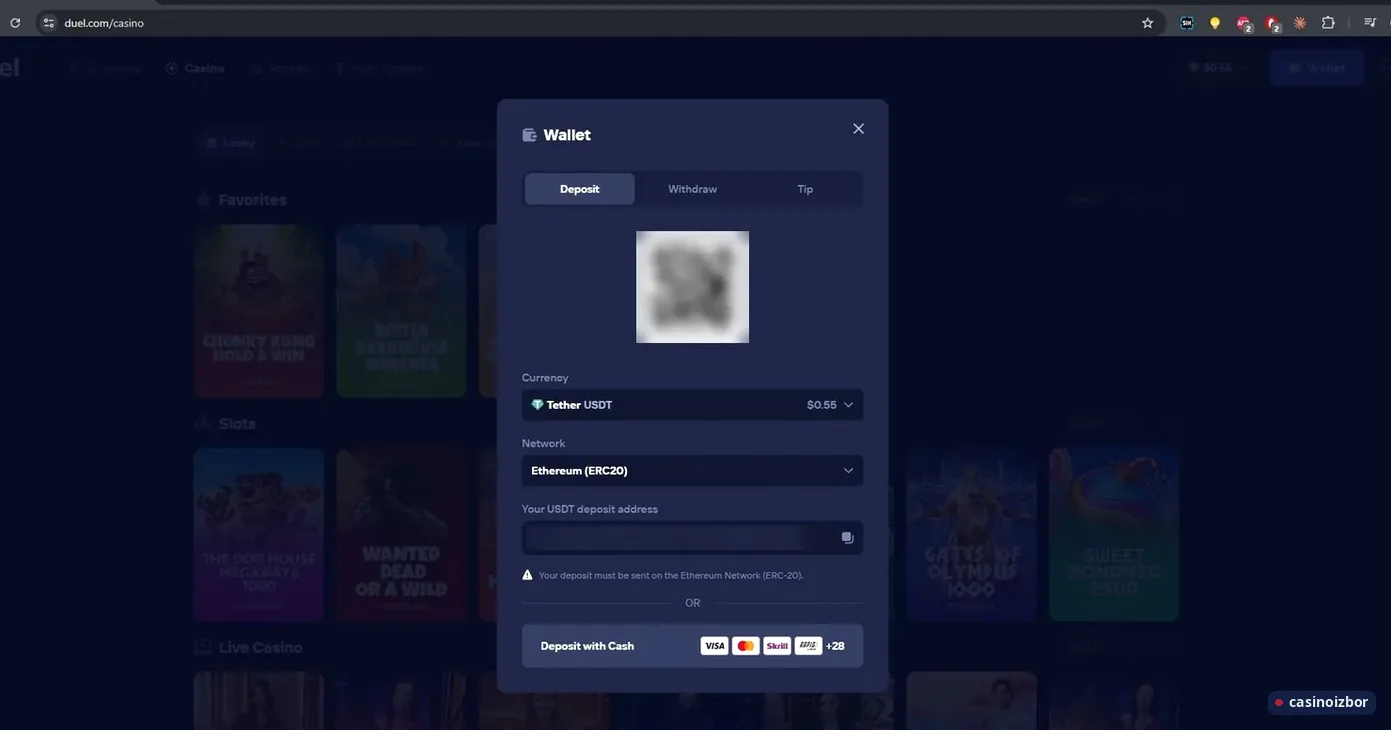Click the $0.55 balance in site header
Screen dimensions: 1391x730
[x=1217, y=68]
